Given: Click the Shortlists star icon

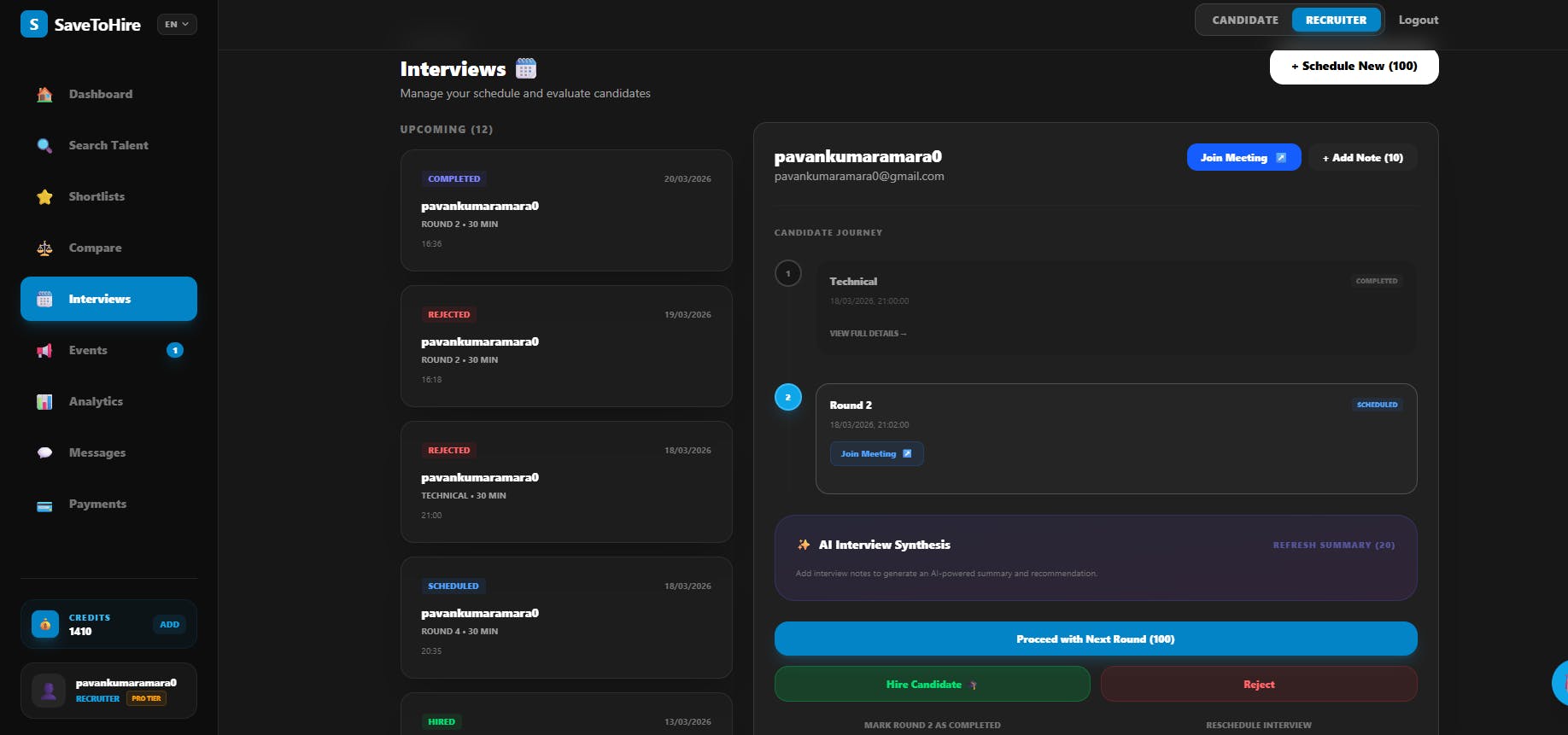Looking at the screenshot, I should 44,196.
